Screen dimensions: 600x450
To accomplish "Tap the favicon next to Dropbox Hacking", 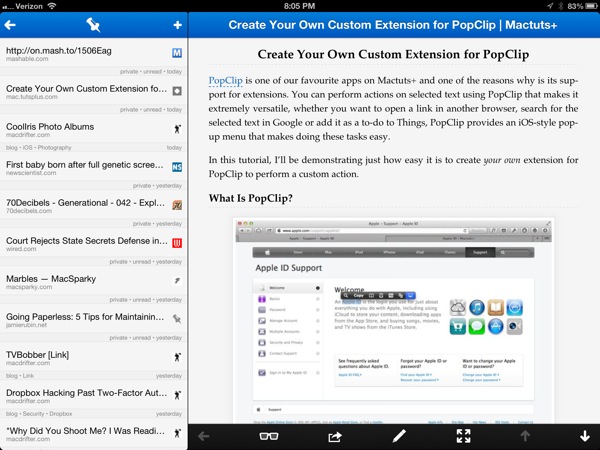I will click(x=177, y=395).
